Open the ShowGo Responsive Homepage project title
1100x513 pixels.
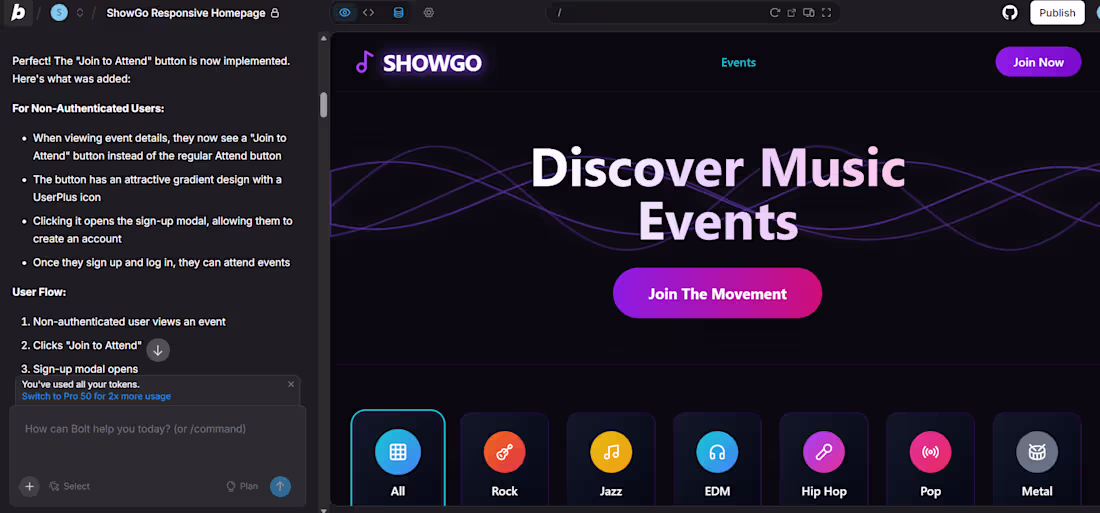[186, 13]
